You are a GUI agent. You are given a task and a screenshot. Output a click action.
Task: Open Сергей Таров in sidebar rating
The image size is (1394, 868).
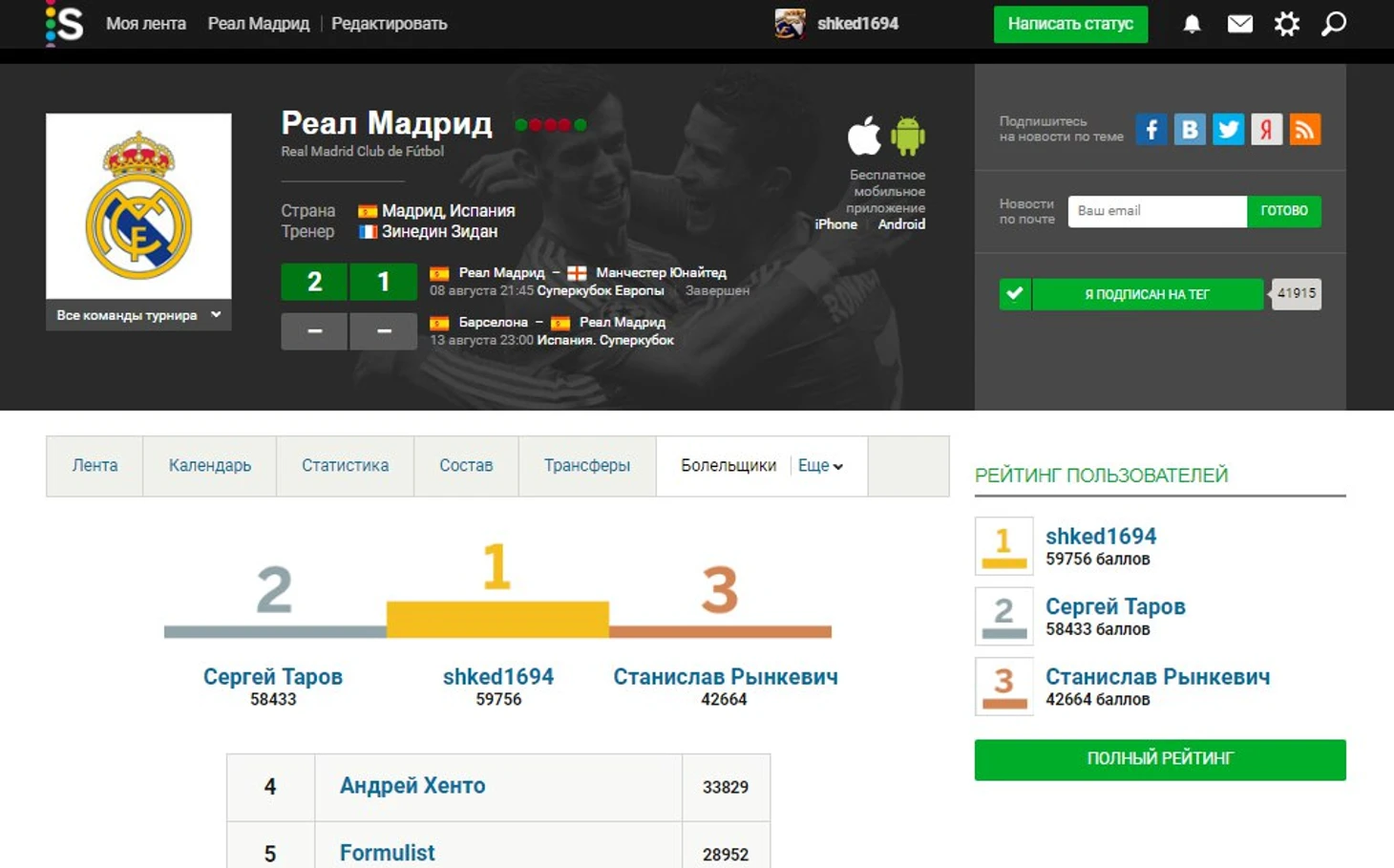pyautogui.click(x=1115, y=606)
